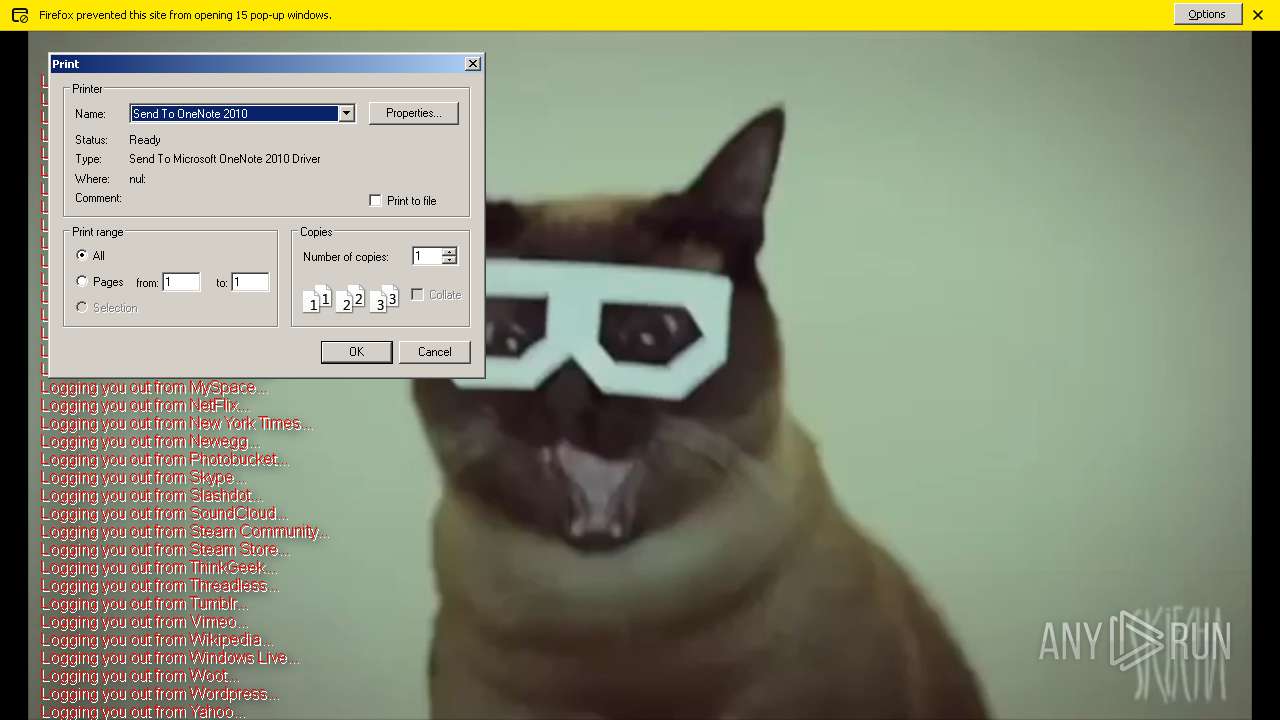The width and height of the screenshot is (1280, 720).
Task: Click the pop-up blocked notification message
Action: coord(185,15)
